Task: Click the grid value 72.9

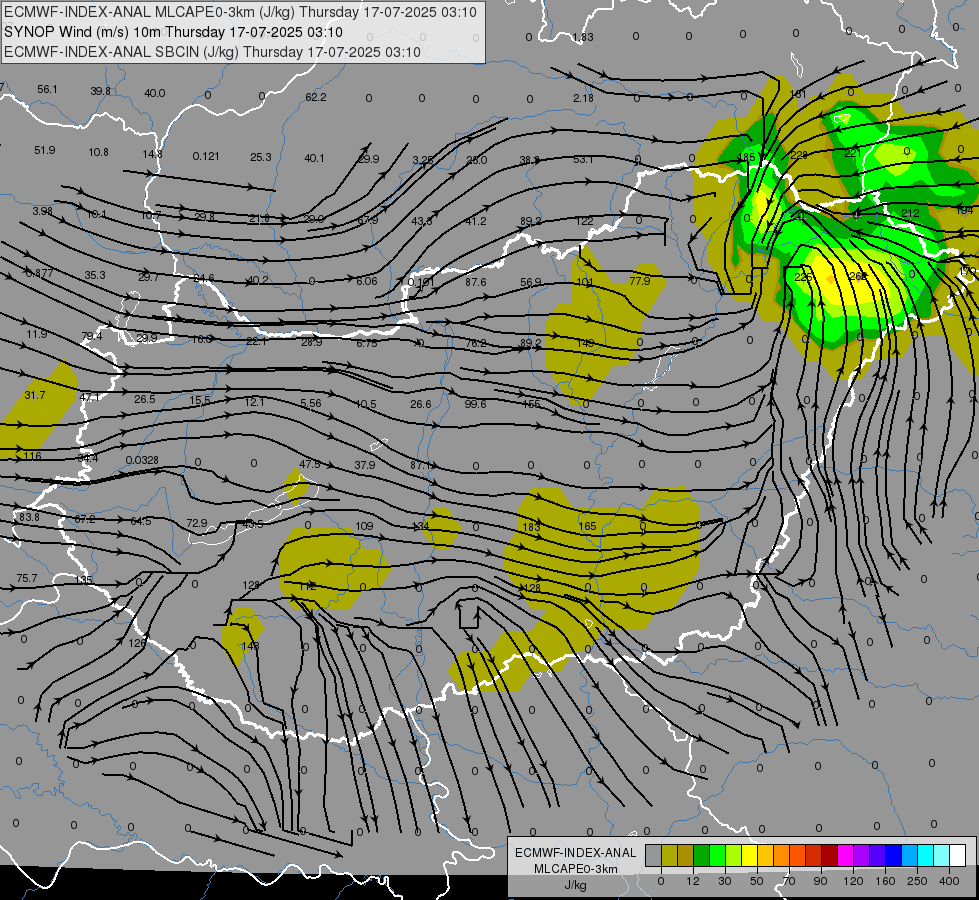Action: click(197, 523)
